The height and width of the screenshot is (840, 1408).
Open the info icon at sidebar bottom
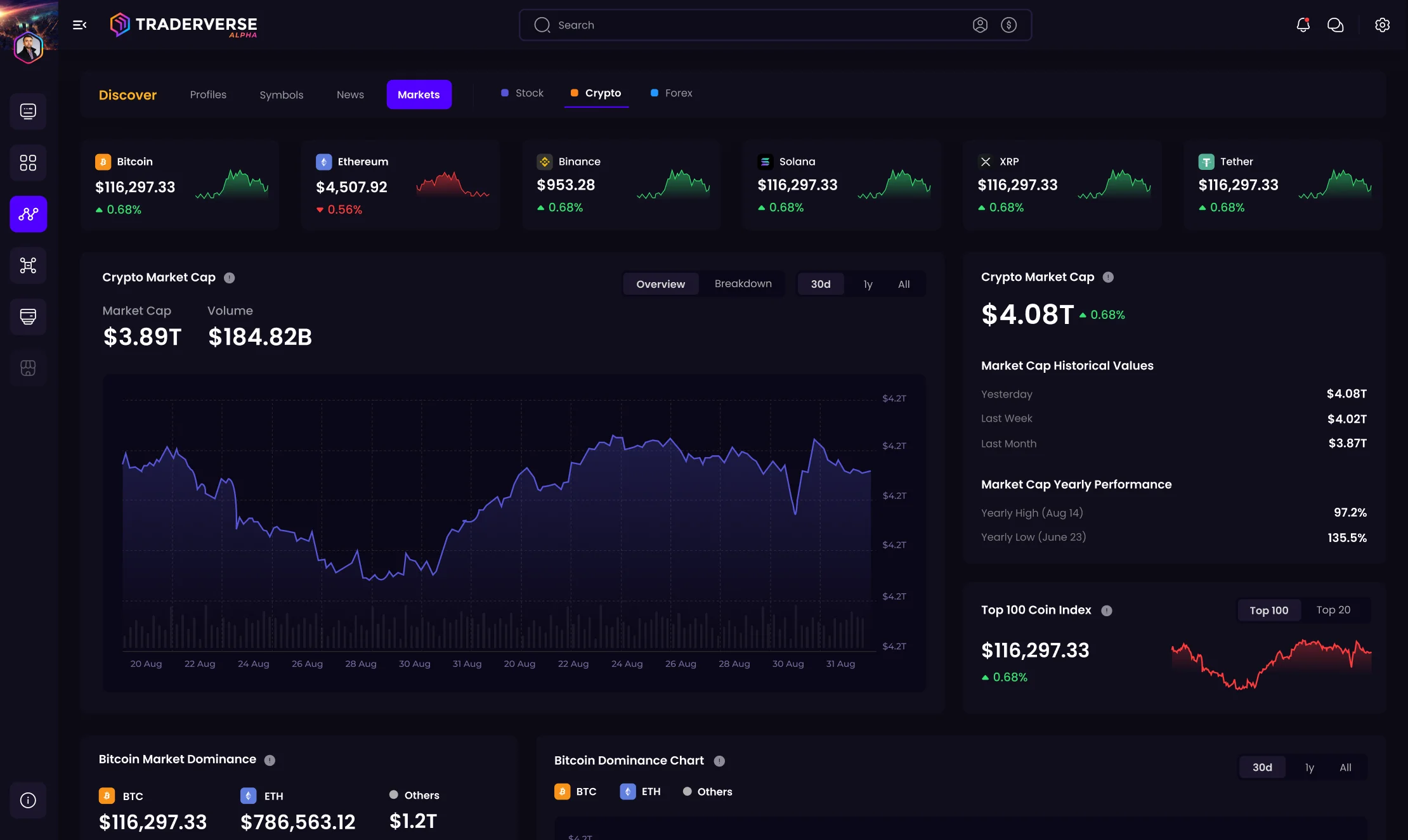click(28, 800)
